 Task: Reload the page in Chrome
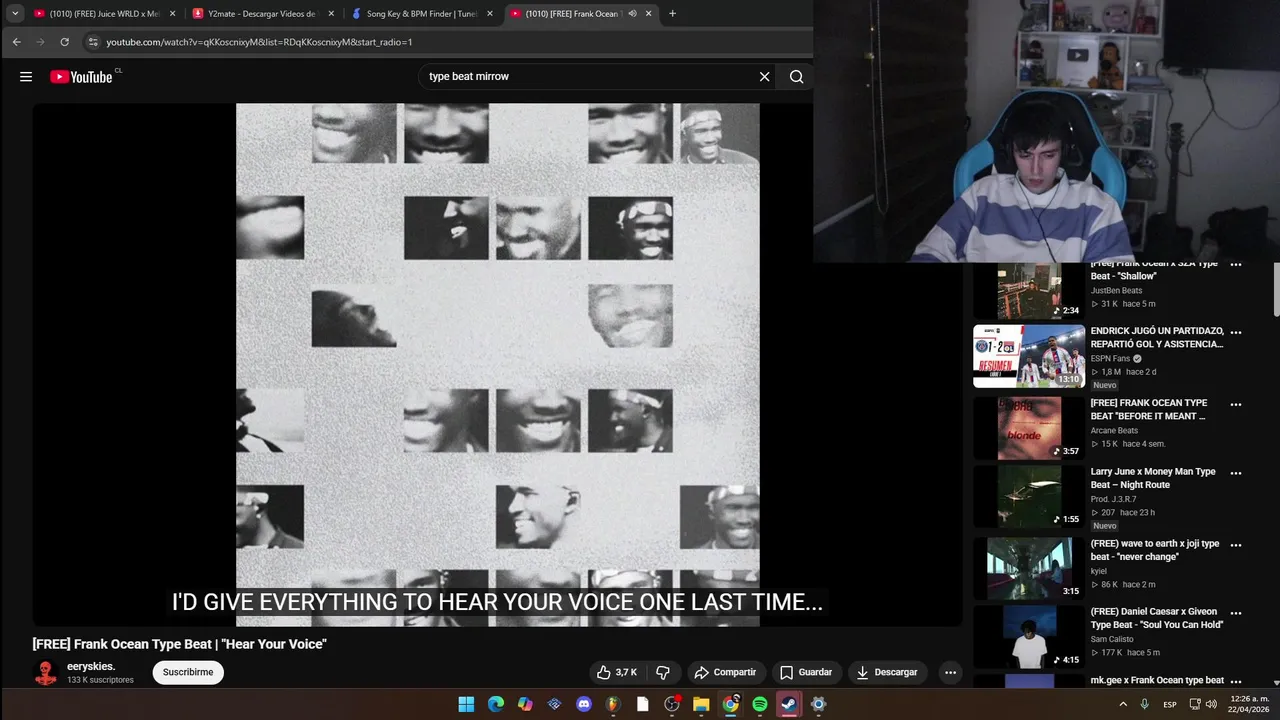click(x=64, y=42)
